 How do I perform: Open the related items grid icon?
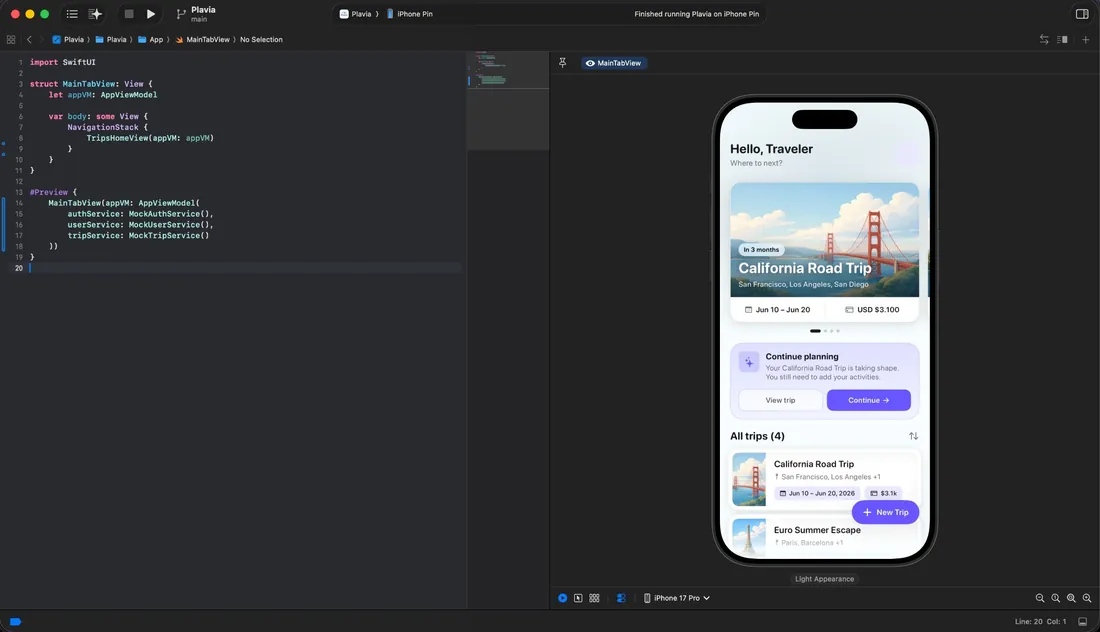tap(11, 40)
